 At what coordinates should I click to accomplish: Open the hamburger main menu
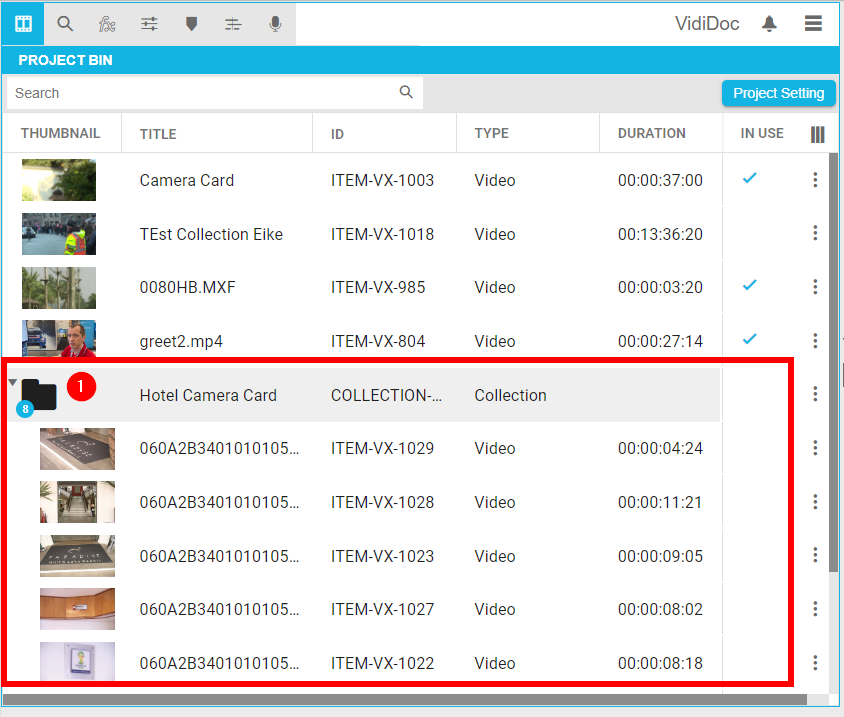tap(813, 24)
